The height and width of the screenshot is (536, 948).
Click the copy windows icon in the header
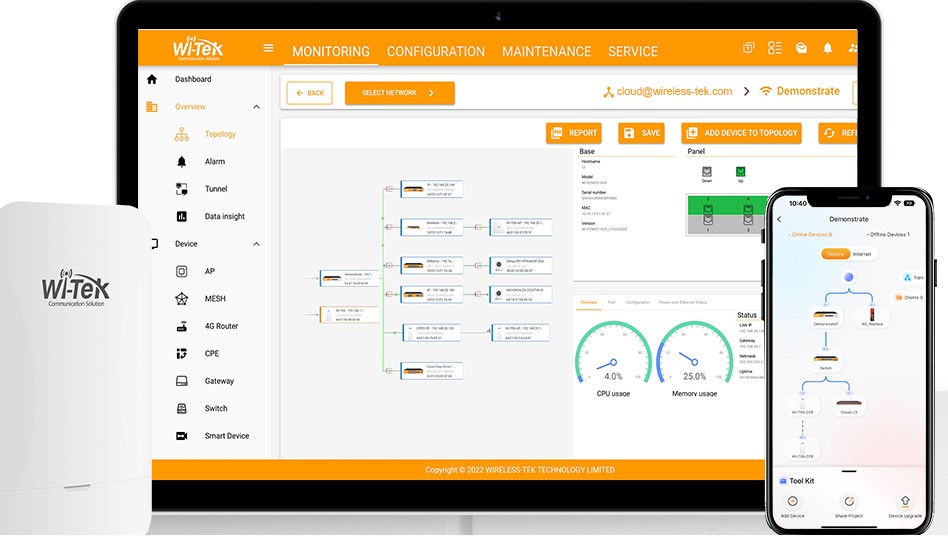[x=748, y=48]
